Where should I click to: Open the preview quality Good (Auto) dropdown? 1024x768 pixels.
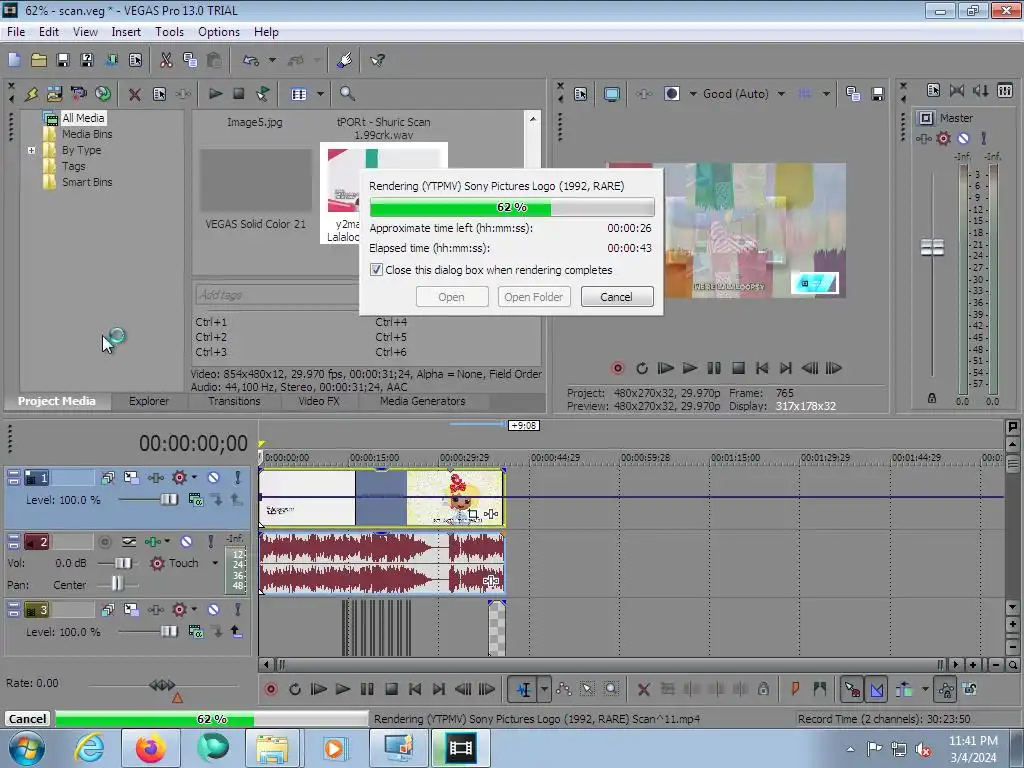[781, 94]
